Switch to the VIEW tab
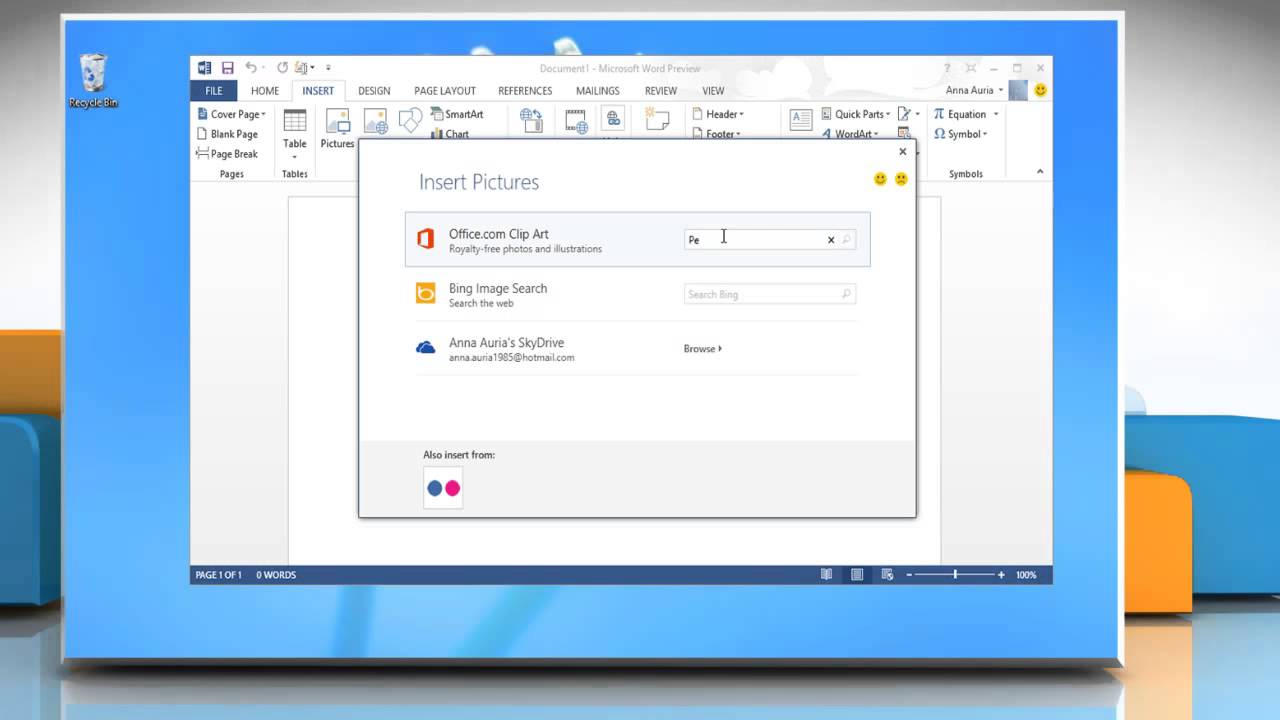The height and width of the screenshot is (720, 1280). point(713,90)
